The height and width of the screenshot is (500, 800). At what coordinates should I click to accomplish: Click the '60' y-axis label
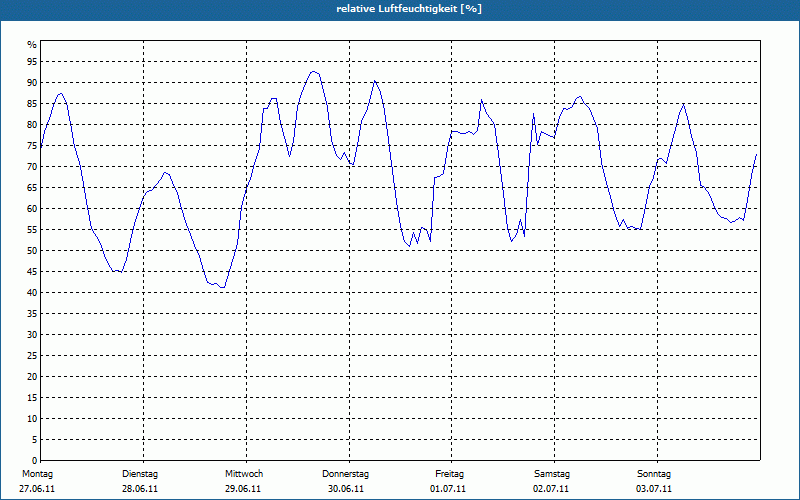pos(32,209)
